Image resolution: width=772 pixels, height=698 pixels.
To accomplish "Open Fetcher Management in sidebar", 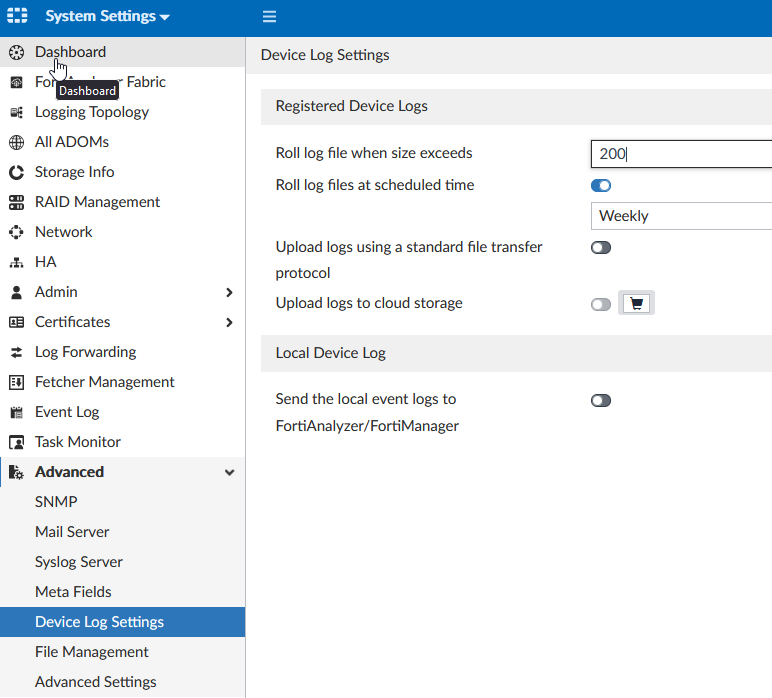I will click(x=104, y=382).
